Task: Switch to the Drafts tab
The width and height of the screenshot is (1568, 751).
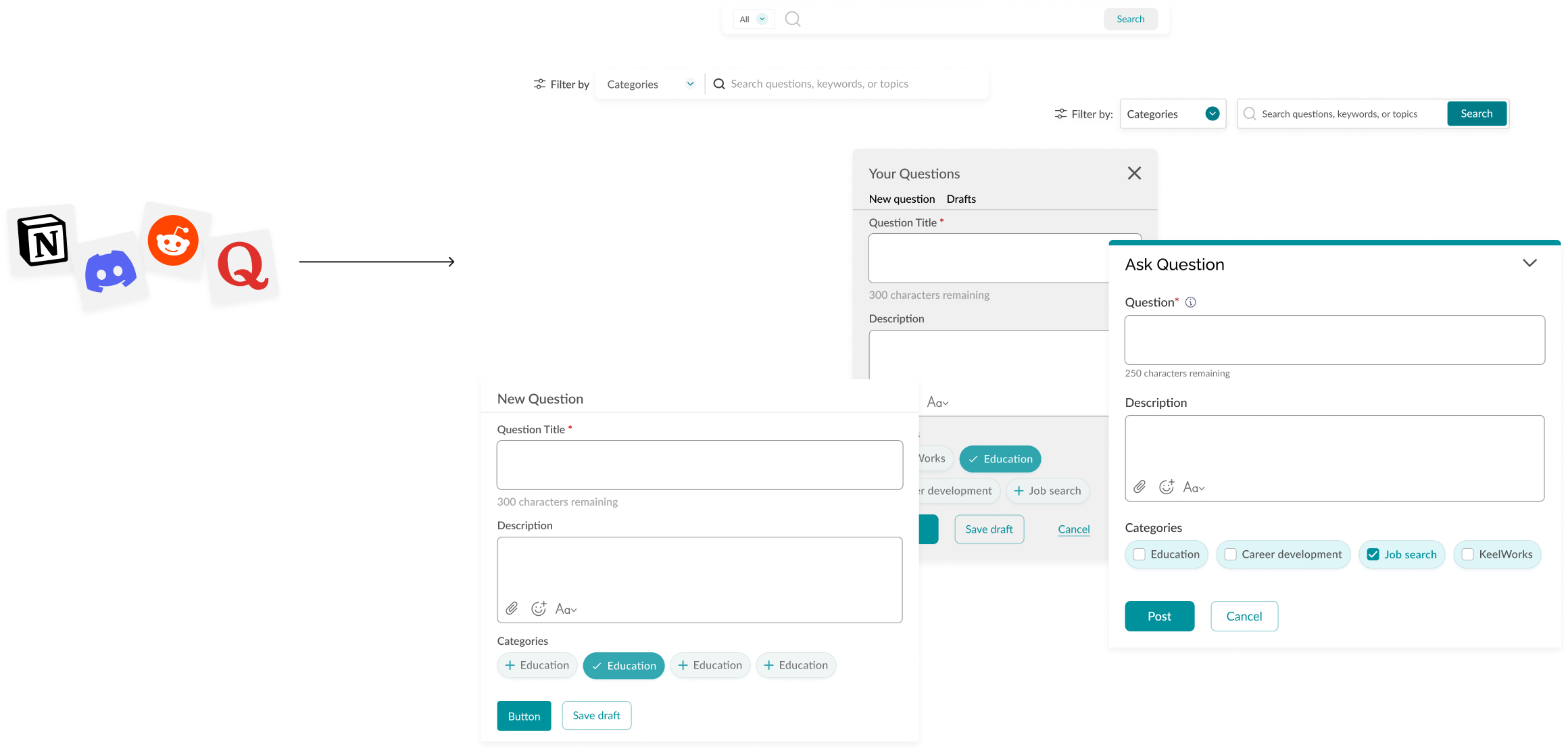Action: pos(961,199)
